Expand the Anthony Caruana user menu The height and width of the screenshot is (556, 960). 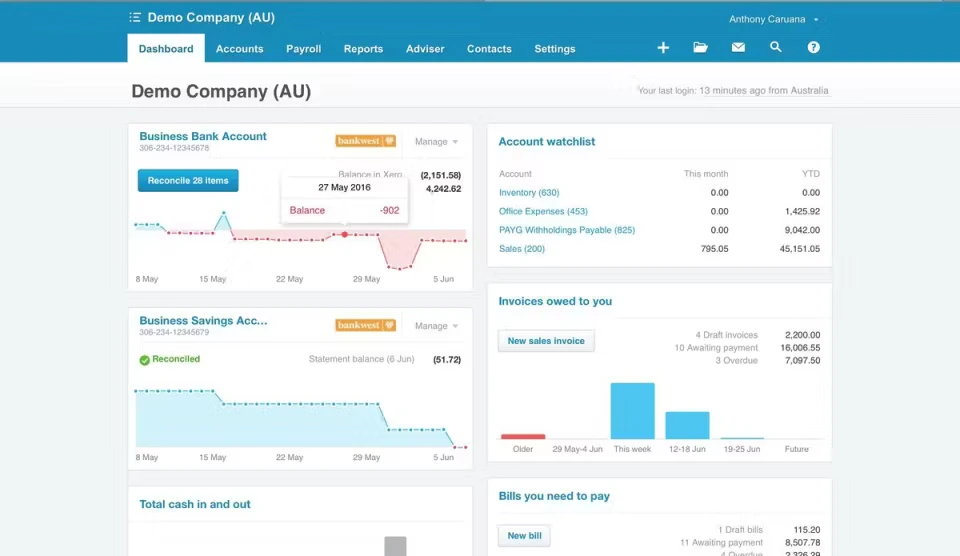(774, 19)
